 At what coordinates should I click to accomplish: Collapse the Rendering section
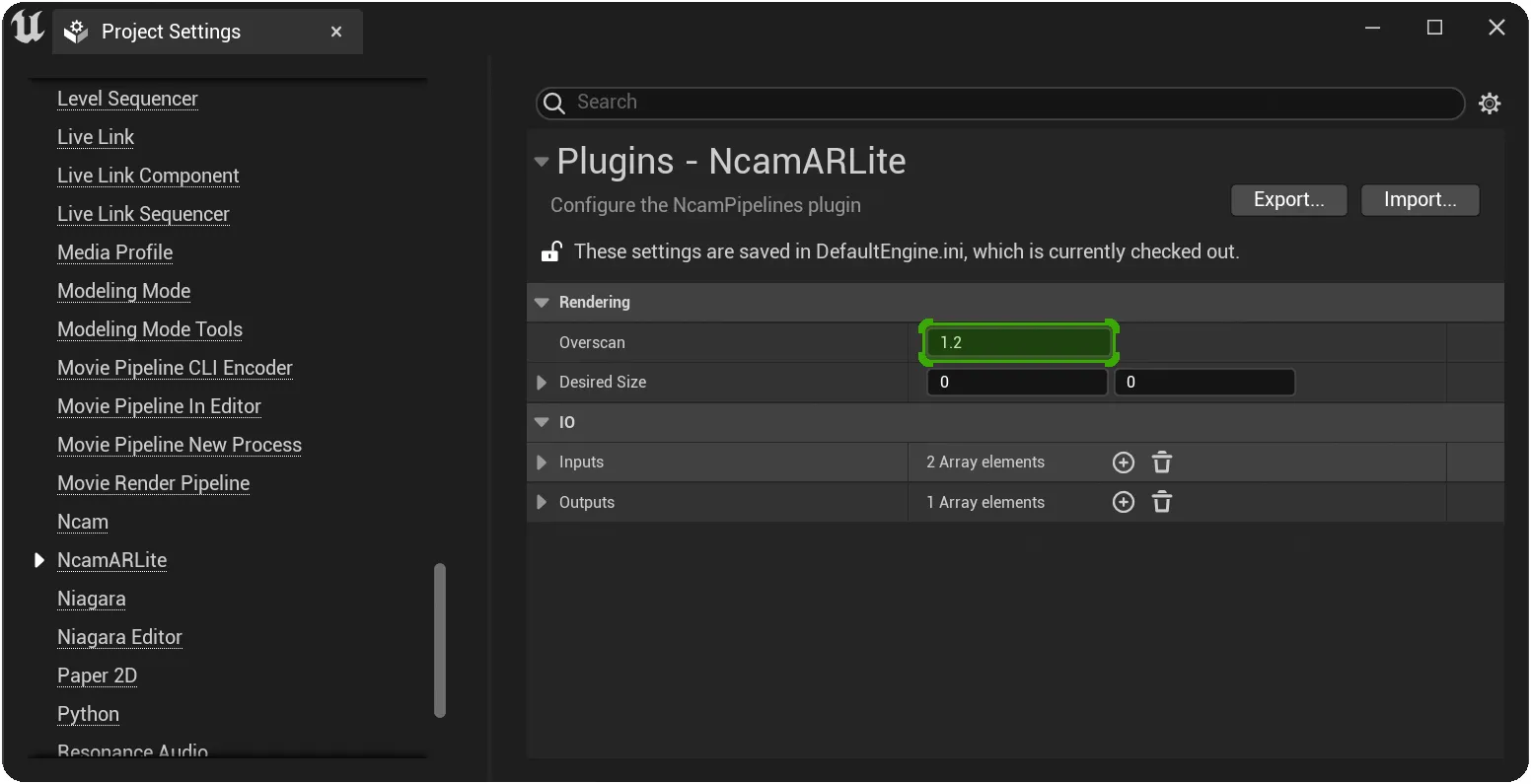(x=542, y=303)
